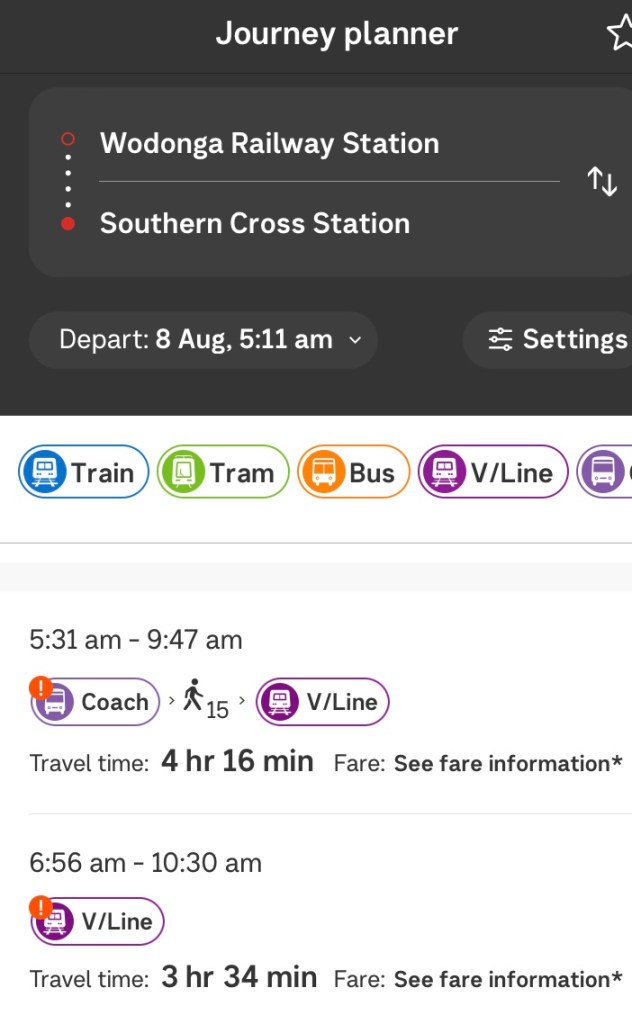
Task: Toggle the Bus mode filter
Action: (354, 472)
